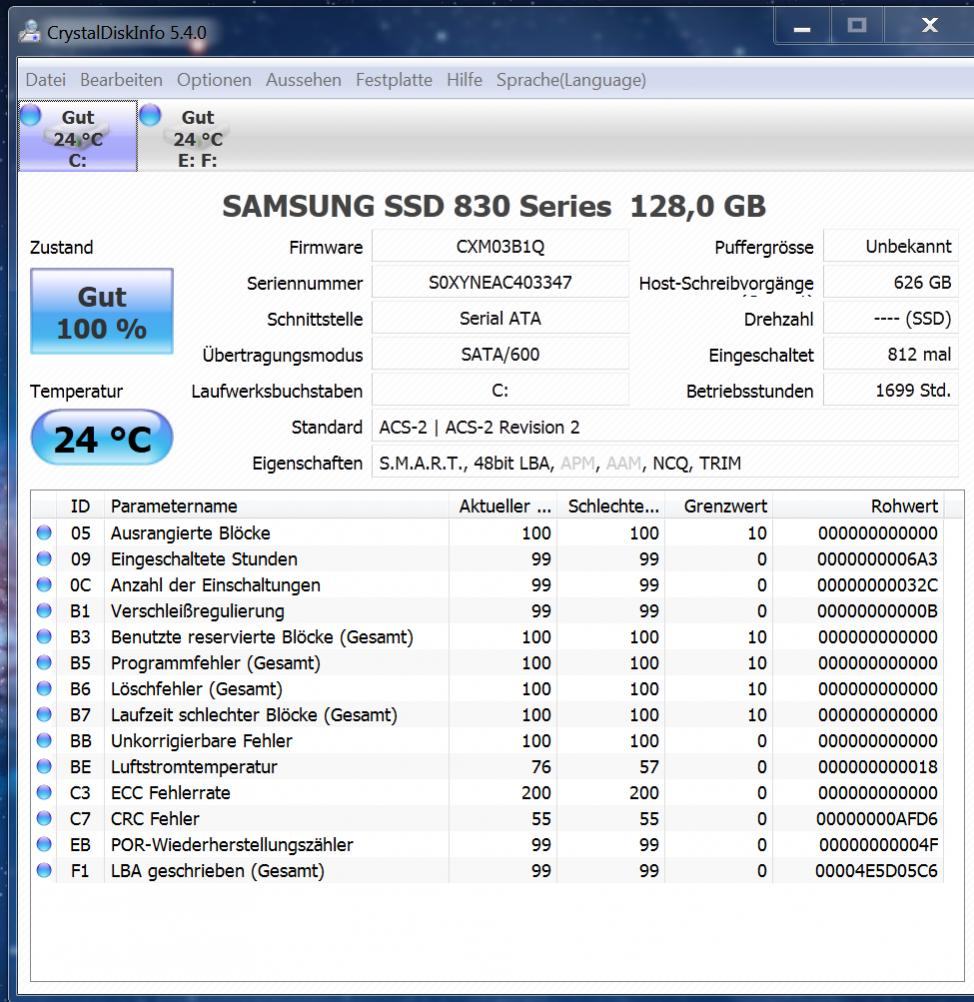Click status orb of Programmfehler row
Screen dimensions: 974x1002
point(44,663)
